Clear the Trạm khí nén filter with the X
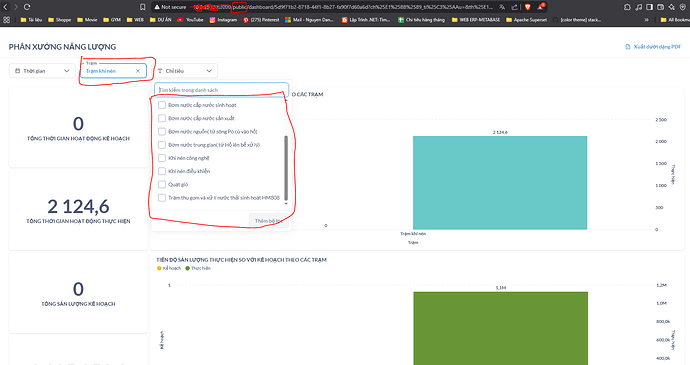This screenshot has width=690, height=365. [x=138, y=71]
